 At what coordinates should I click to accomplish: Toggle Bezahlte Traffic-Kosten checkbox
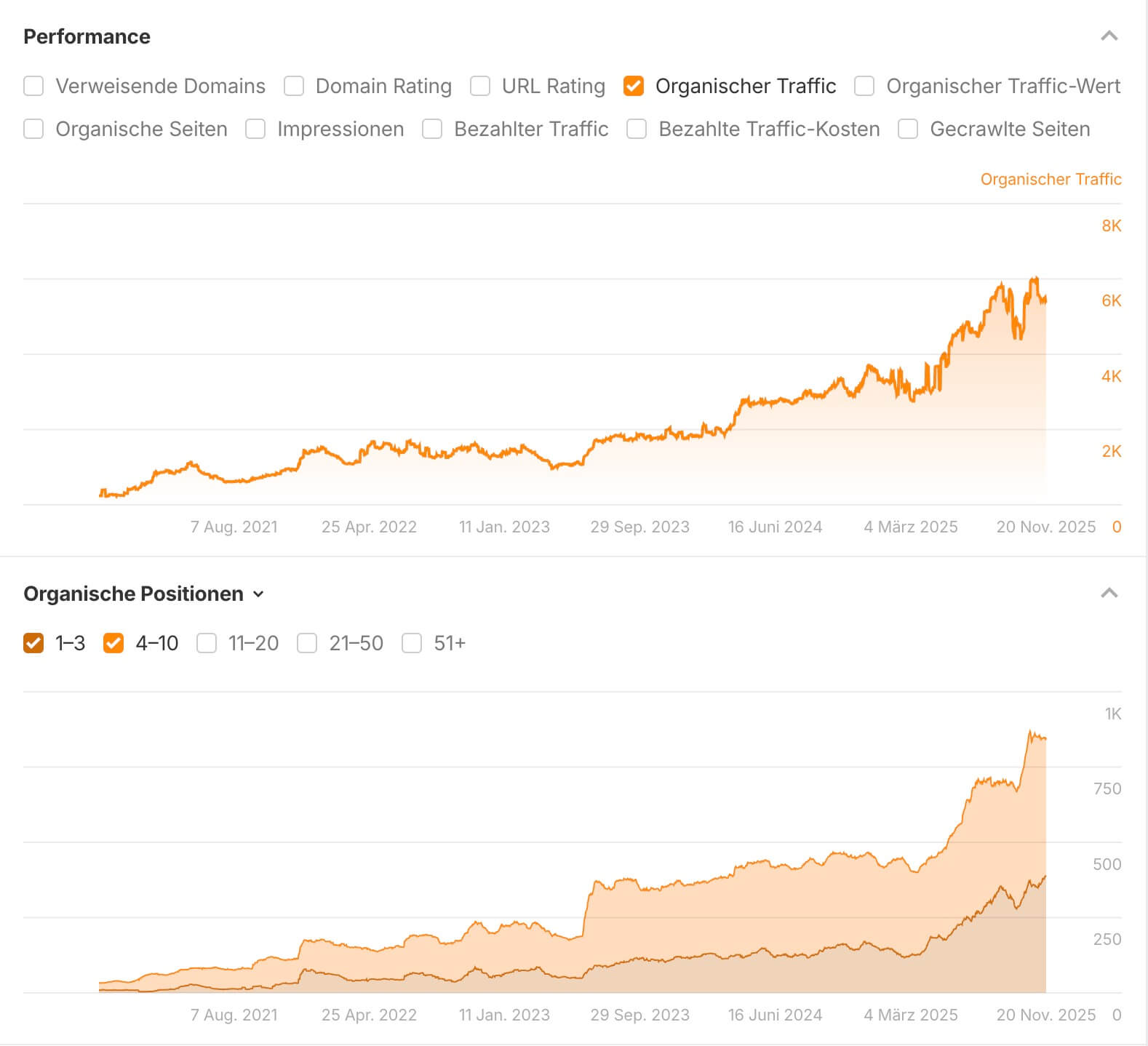(x=637, y=129)
